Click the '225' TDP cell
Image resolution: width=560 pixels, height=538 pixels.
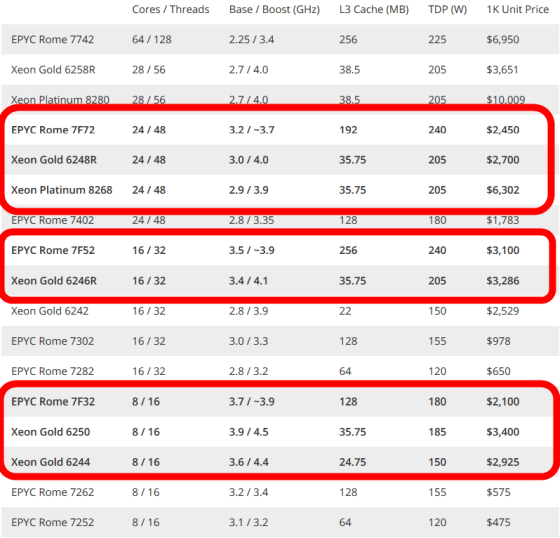pyautogui.click(x=437, y=39)
